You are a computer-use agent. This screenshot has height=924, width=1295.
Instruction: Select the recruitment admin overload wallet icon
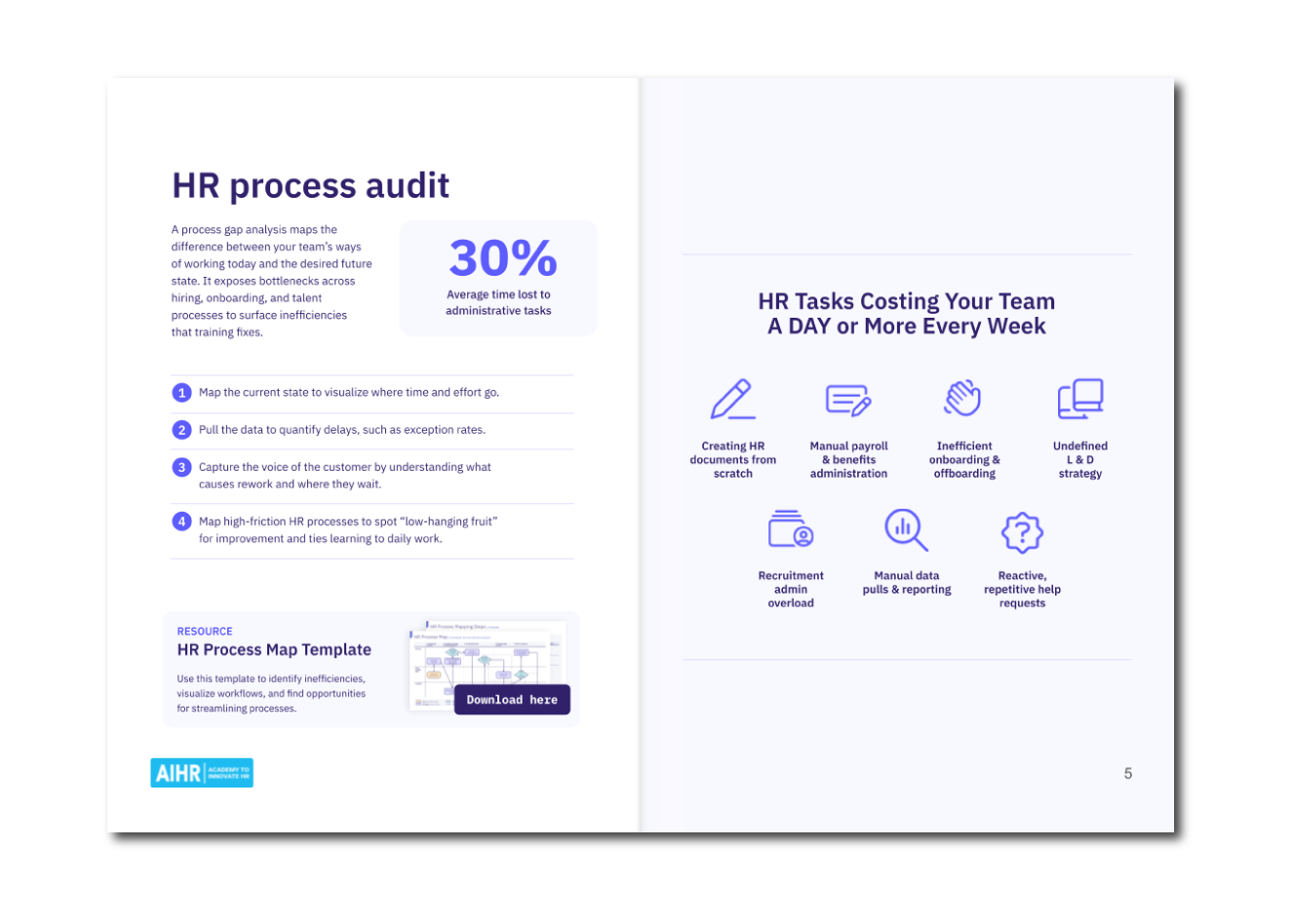[x=790, y=529]
